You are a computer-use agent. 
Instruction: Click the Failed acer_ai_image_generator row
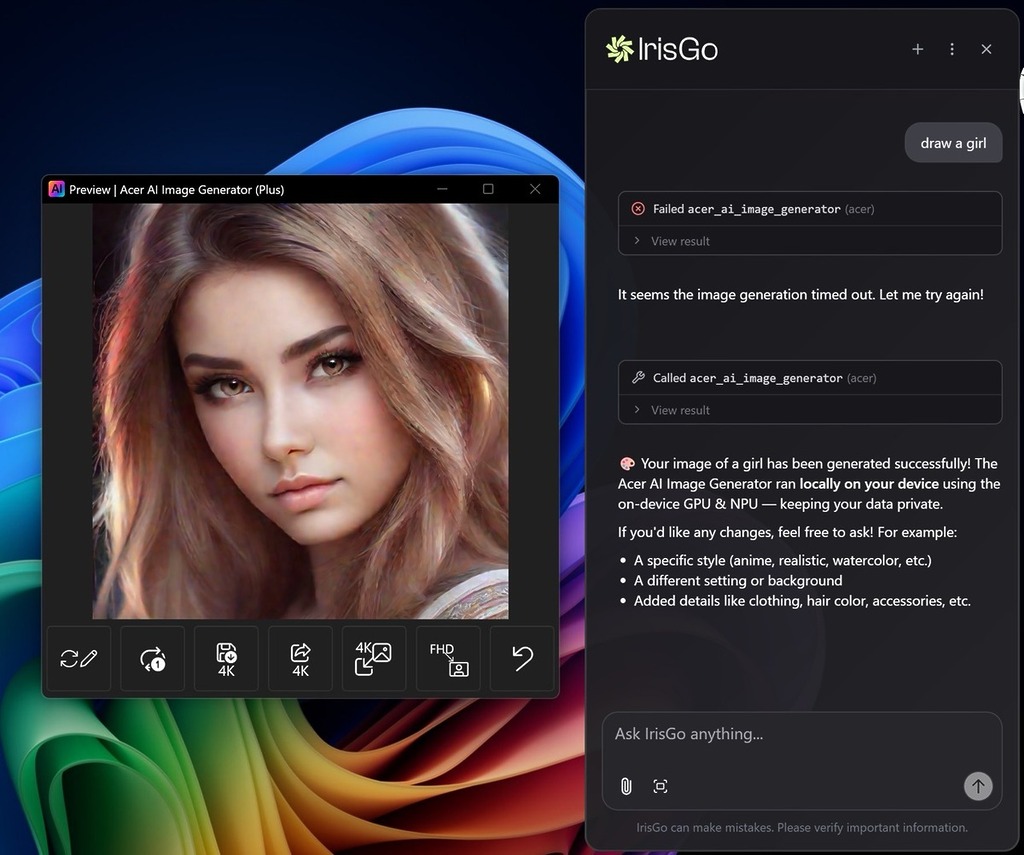810,209
